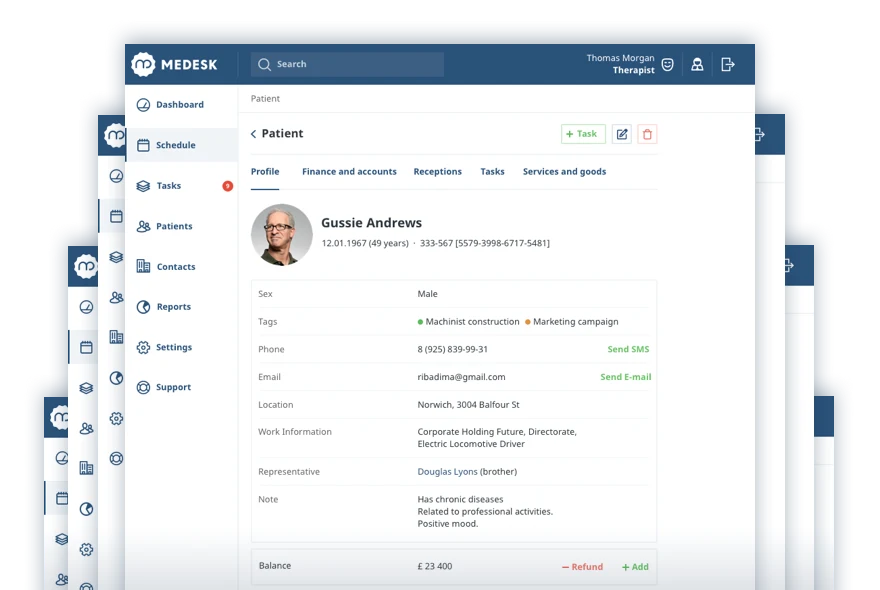
Task: Click the Refund balance button
Action: pos(583,567)
